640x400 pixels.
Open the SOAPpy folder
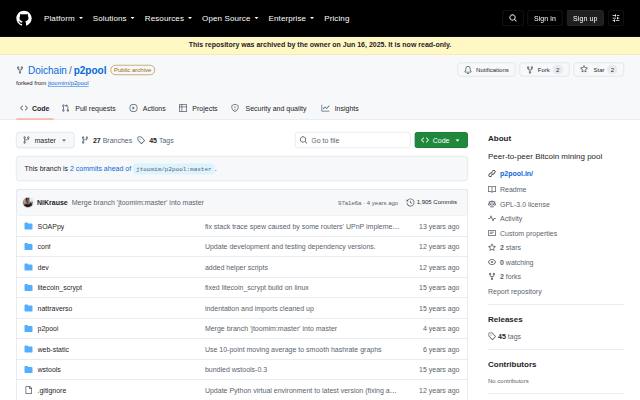[x=51, y=227]
